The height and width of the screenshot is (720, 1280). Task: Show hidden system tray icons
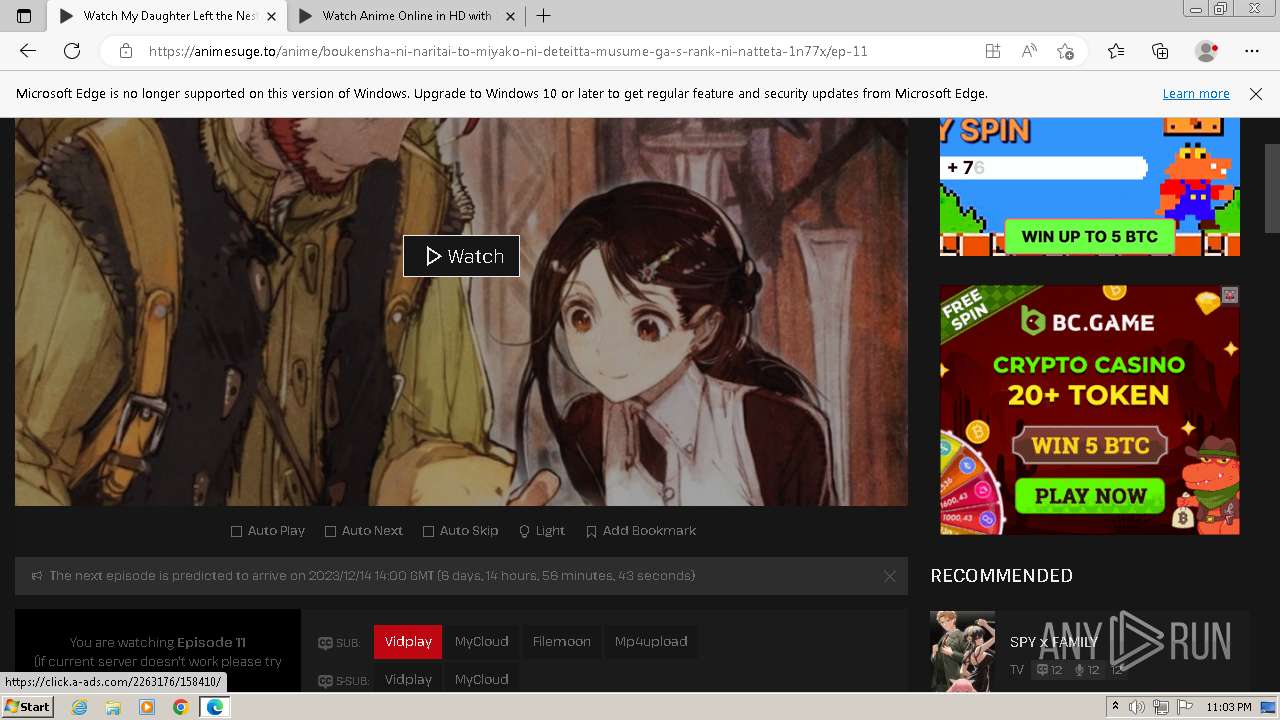click(1115, 707)
